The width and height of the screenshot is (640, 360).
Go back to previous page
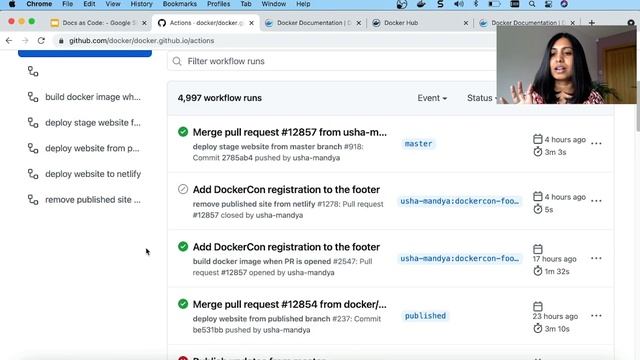9,40
